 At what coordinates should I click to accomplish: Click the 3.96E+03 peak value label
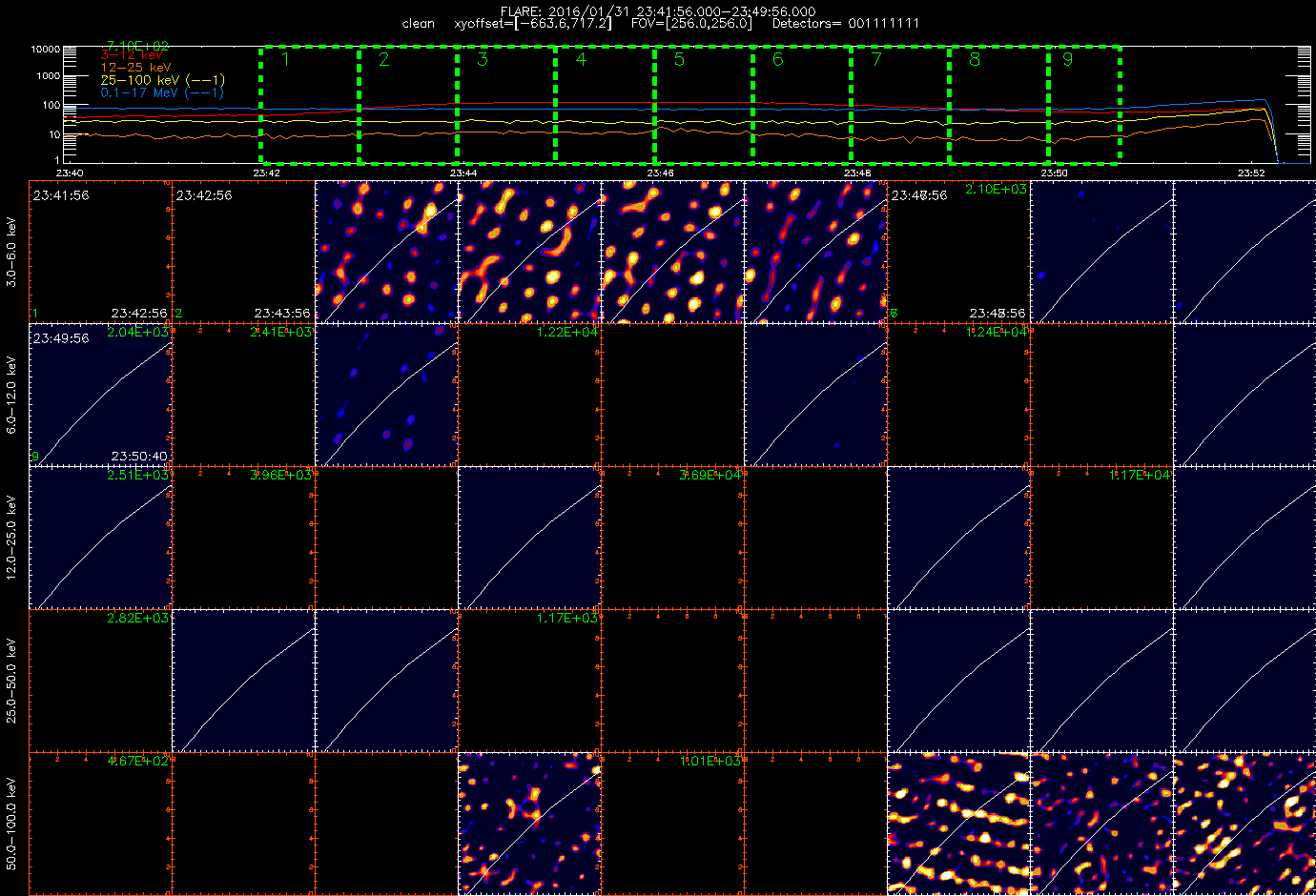pyautogui.click(x=281, y=476)
